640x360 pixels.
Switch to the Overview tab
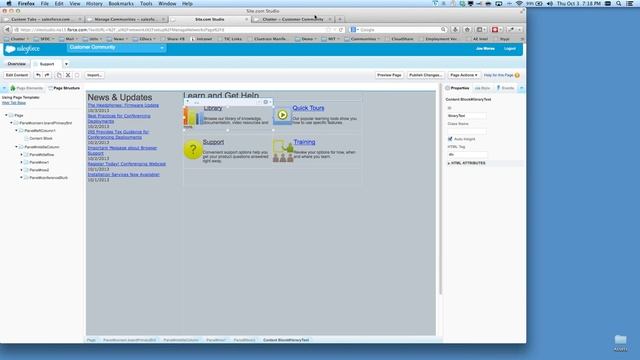16,64
